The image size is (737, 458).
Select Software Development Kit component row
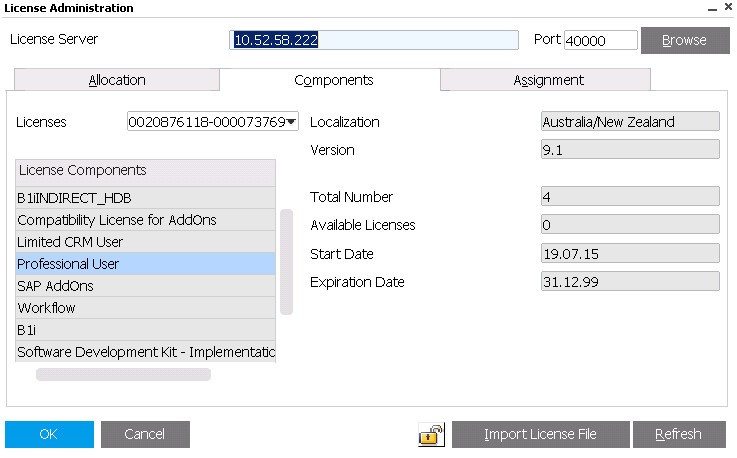click(x=145, y=352)
